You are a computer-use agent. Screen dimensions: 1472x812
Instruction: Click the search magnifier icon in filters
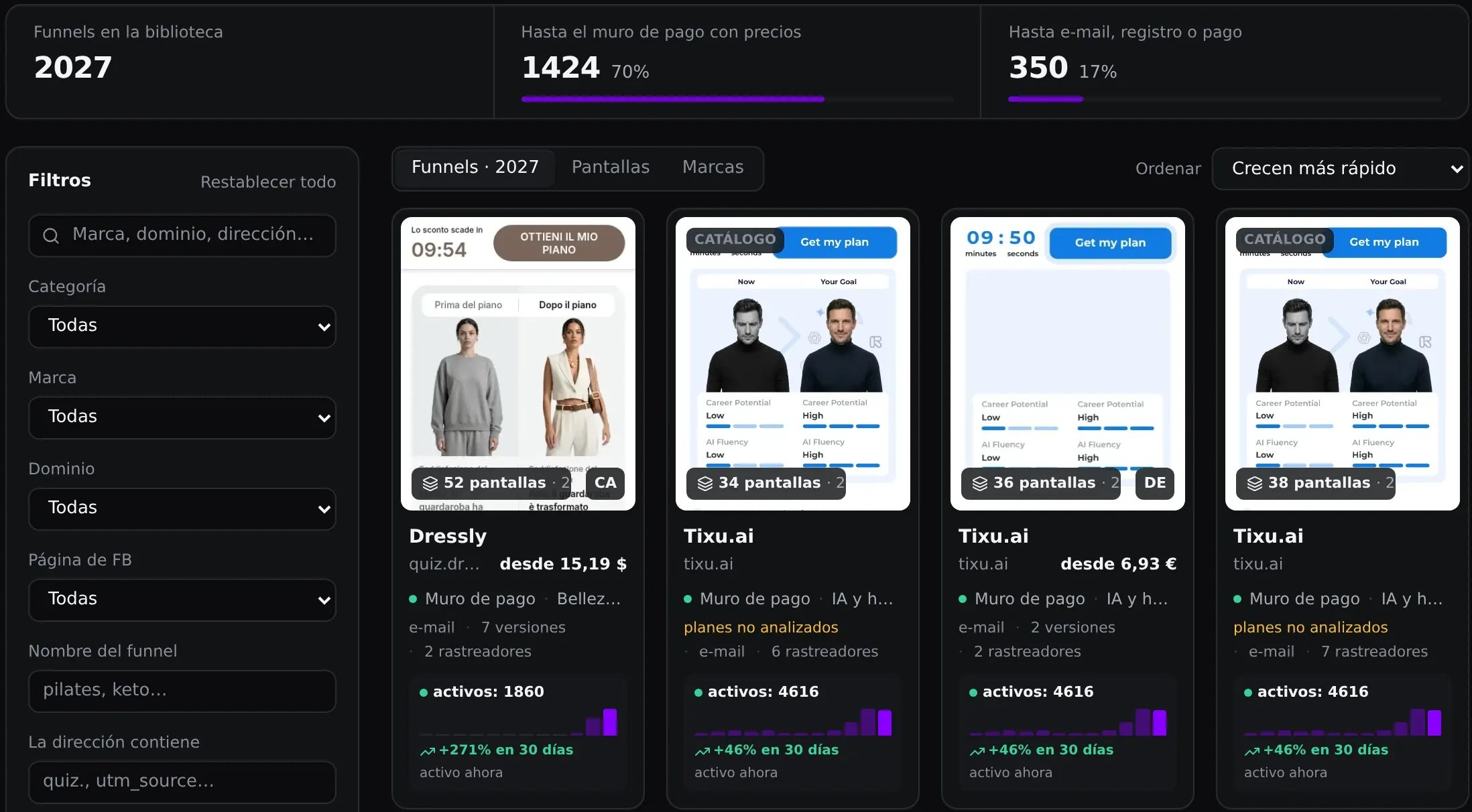51,235
